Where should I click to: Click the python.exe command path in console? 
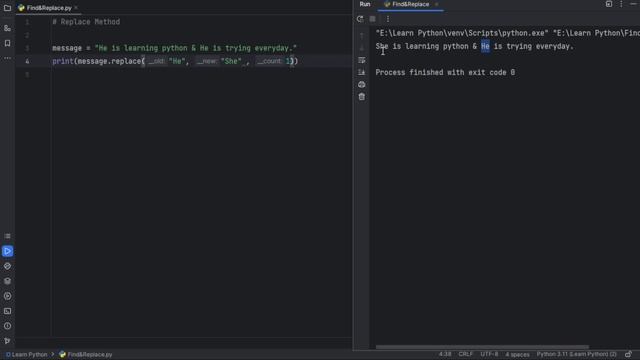[462, 33]
